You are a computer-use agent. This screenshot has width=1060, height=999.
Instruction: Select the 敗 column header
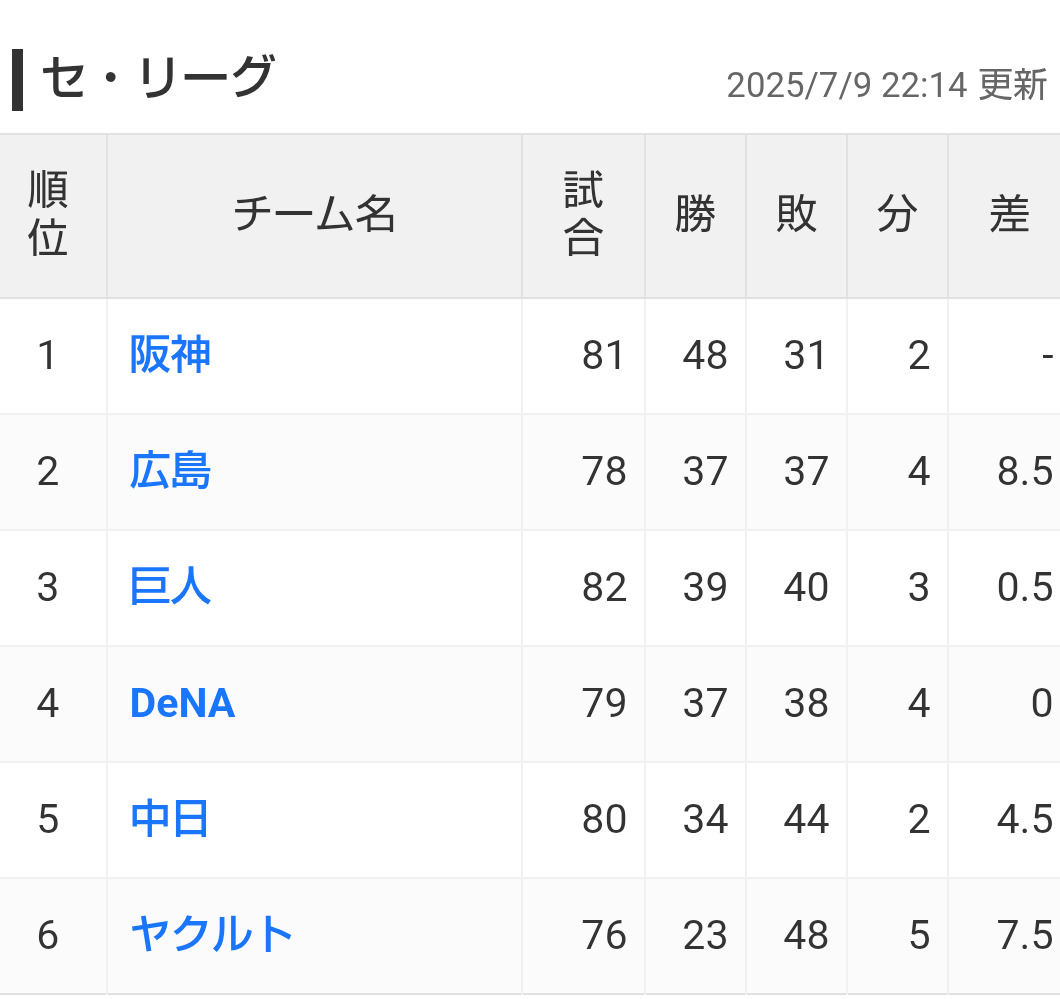point(797,214)
